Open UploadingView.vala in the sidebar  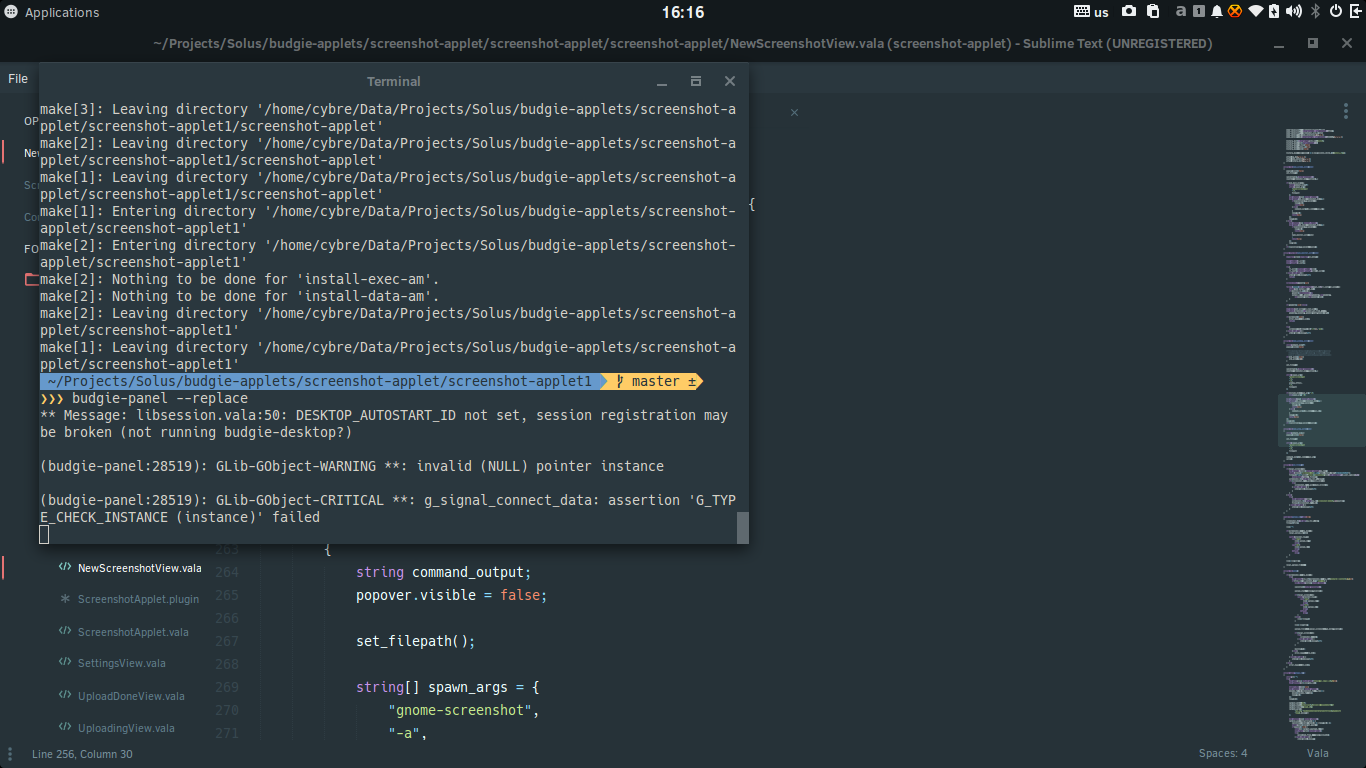(126, 728)
